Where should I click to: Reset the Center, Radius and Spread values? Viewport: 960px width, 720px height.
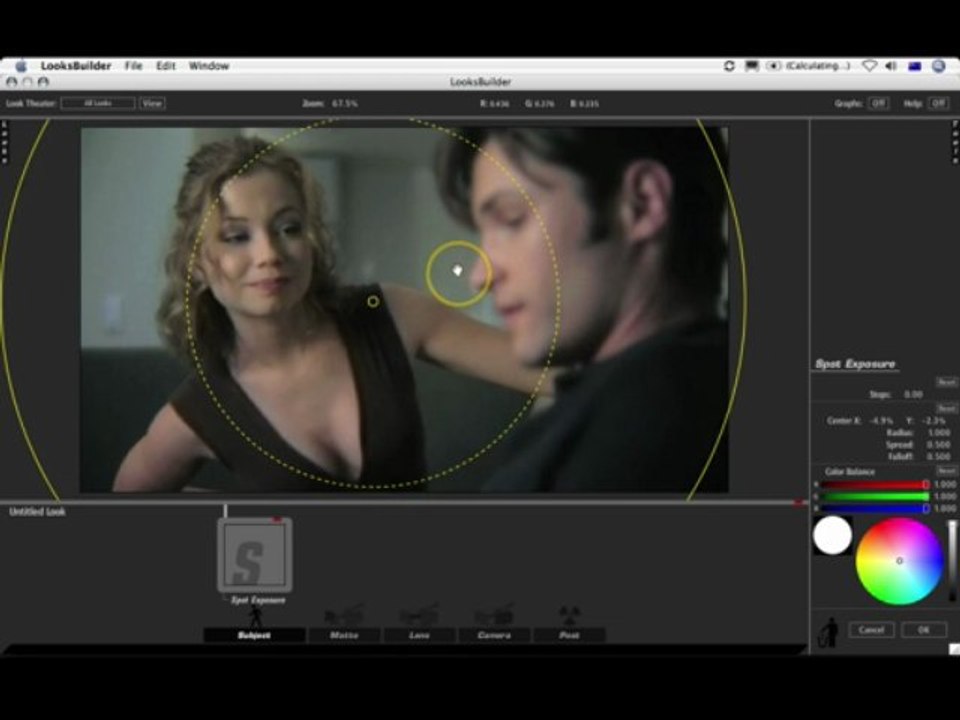(x=946, y=408)
